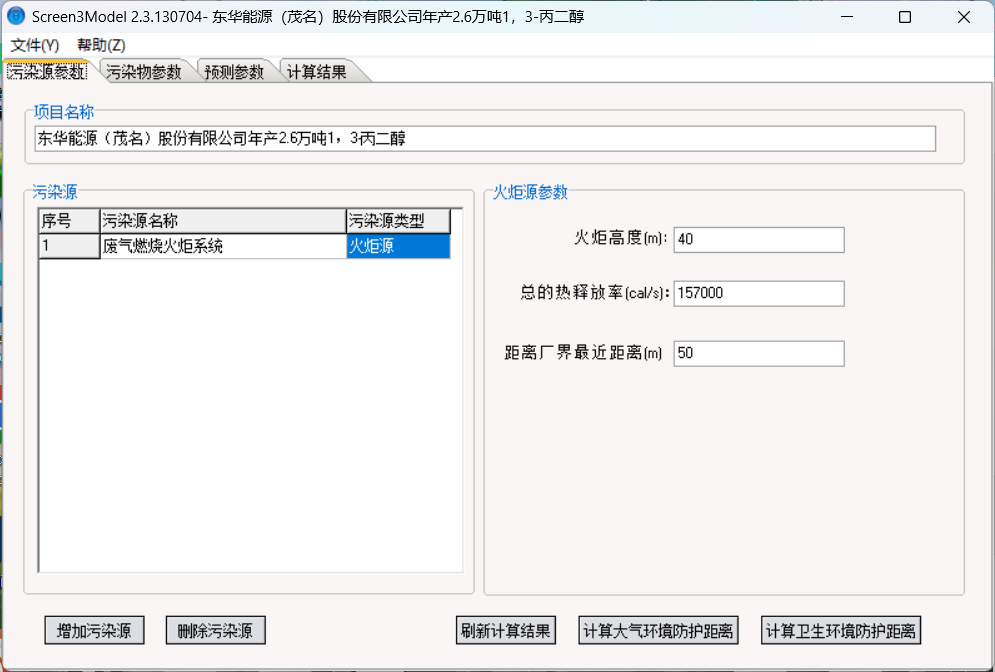995x672 pixels.
Task: Click the 总的热释放率(cal/s) input field
Action: (759, 293)
